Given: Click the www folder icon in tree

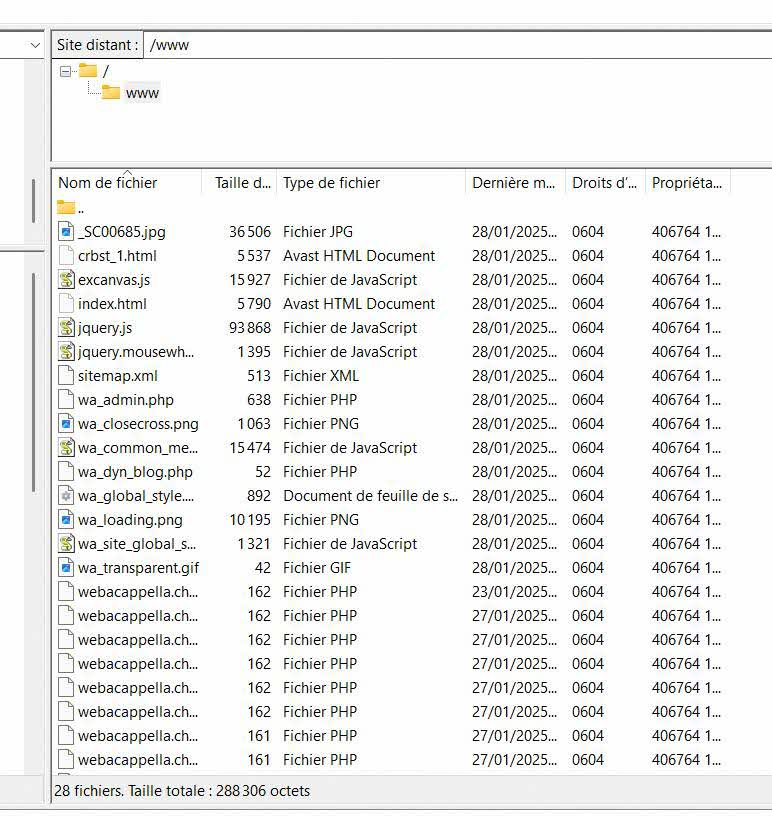Looking at the screenshot, I should [110, 93].
